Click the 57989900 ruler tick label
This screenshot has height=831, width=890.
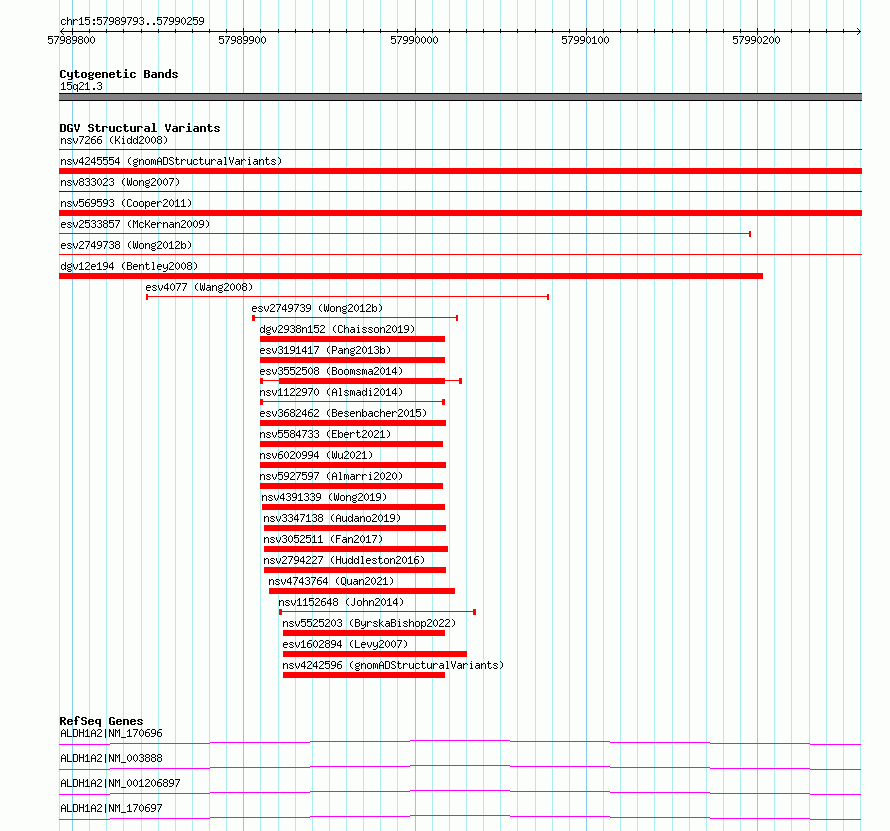click(x=242, y=40)
